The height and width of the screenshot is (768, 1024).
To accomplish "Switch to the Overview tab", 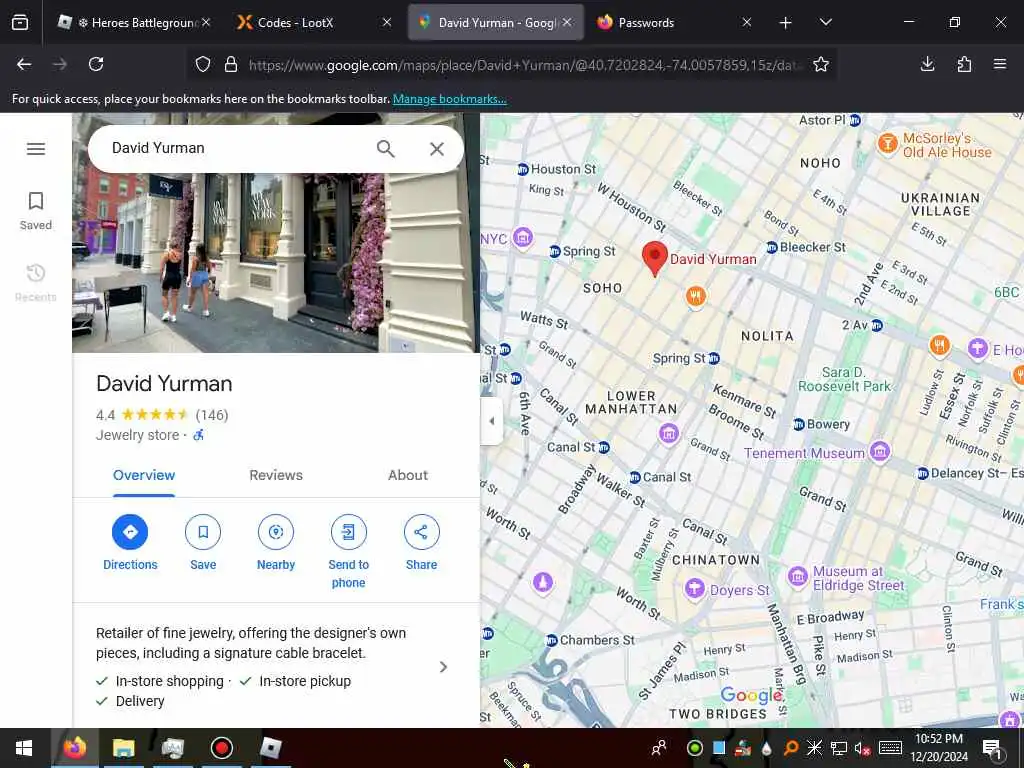I will 144,475.
